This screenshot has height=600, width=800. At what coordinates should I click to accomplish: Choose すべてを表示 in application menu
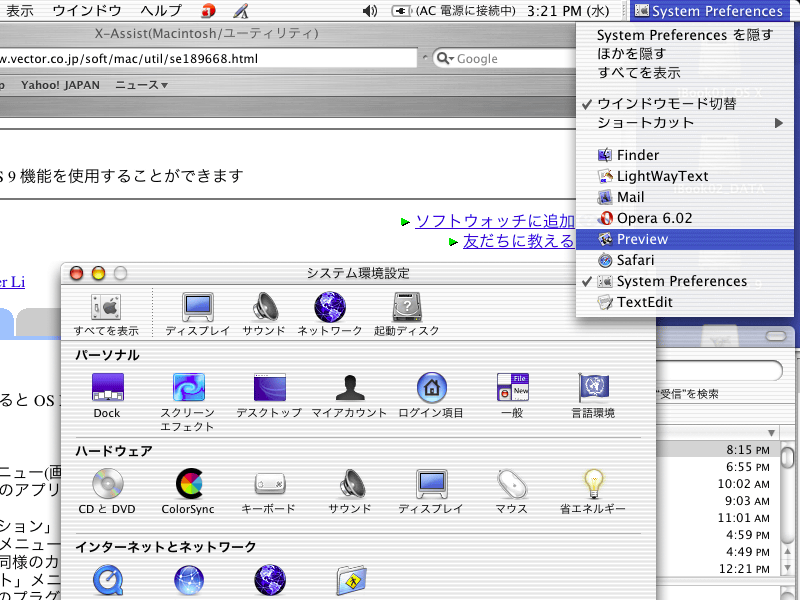pos(685,73)
